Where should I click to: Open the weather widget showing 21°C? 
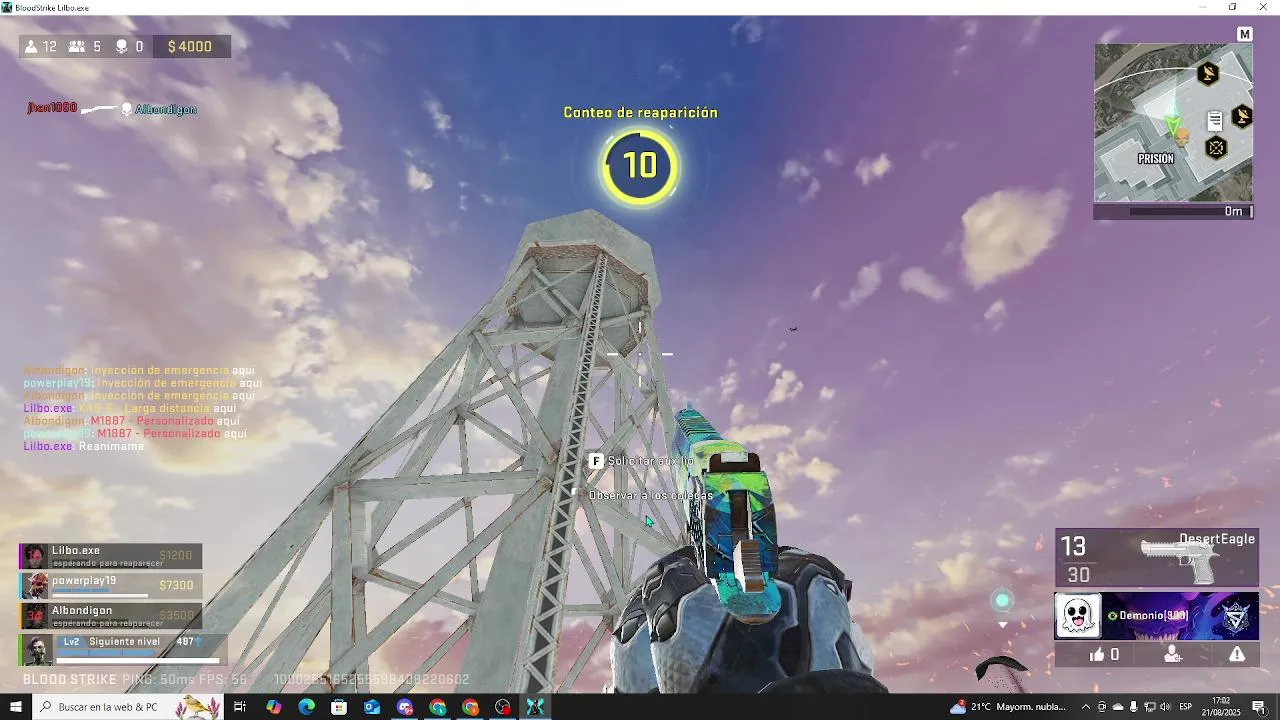coord(1009,707)
